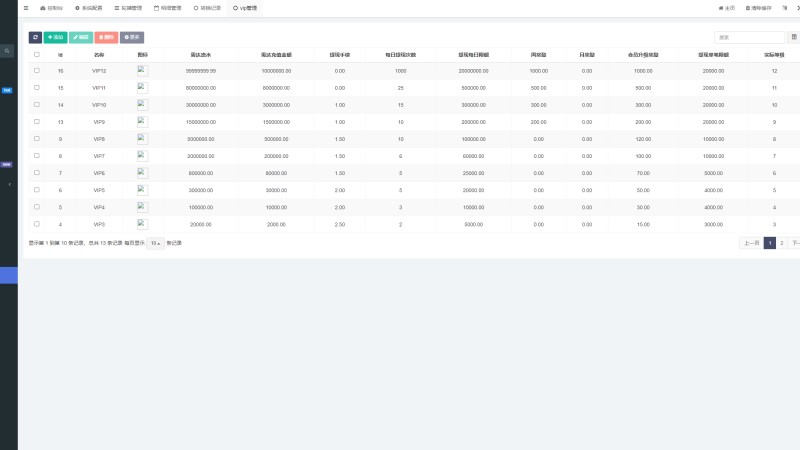
Task: Click the red delete (删除) button
Action: pyautogui.click(x=106, y=37)
